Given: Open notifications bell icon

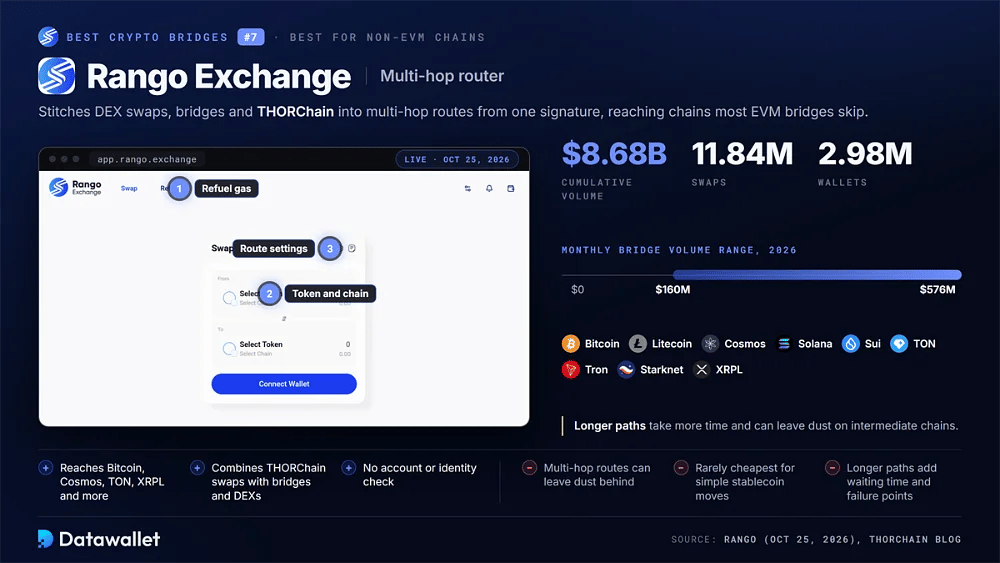Looking at the screenshot, I should tap(489, 189).
